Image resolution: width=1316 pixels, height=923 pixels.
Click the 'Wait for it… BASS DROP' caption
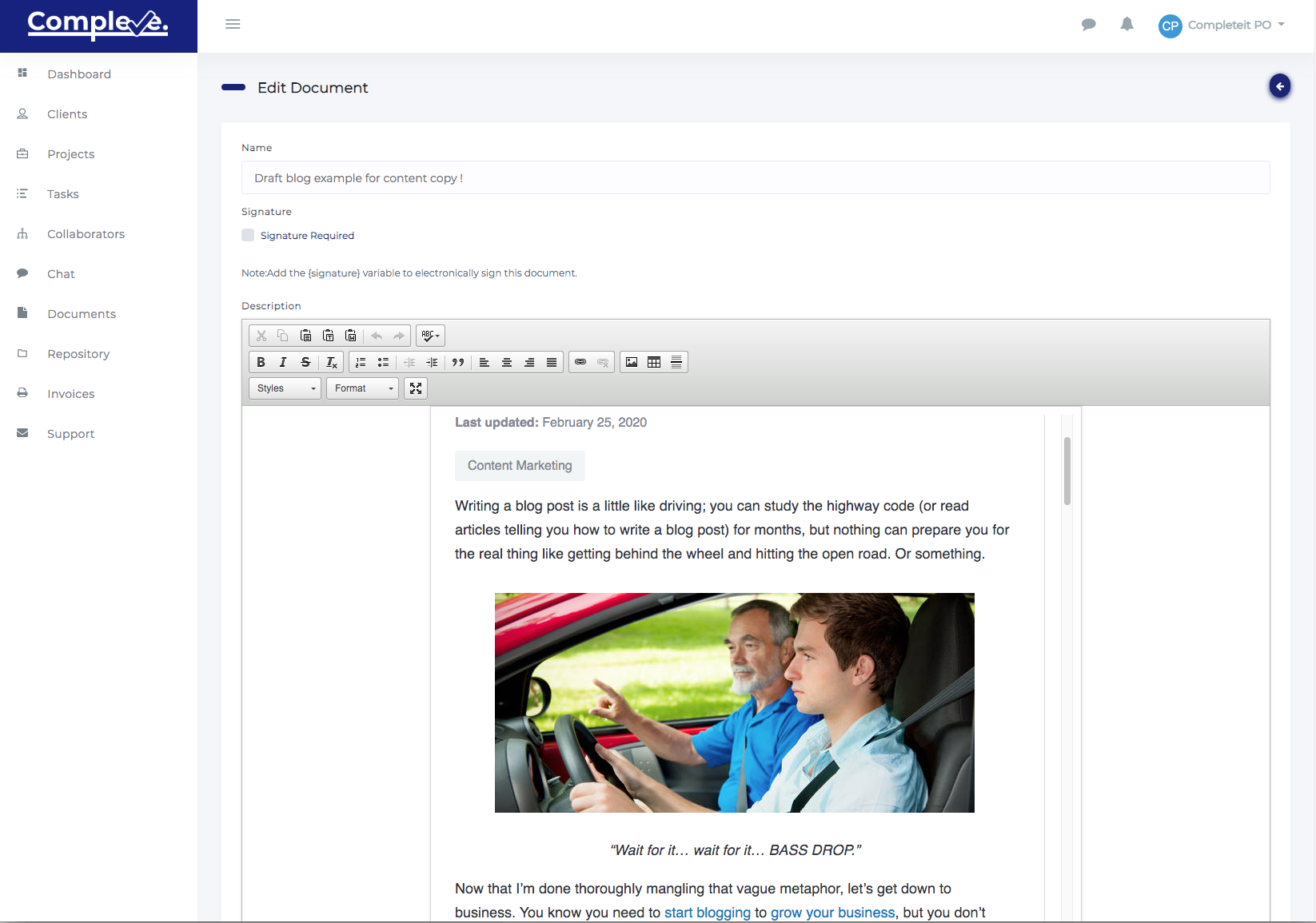point(736,850)
